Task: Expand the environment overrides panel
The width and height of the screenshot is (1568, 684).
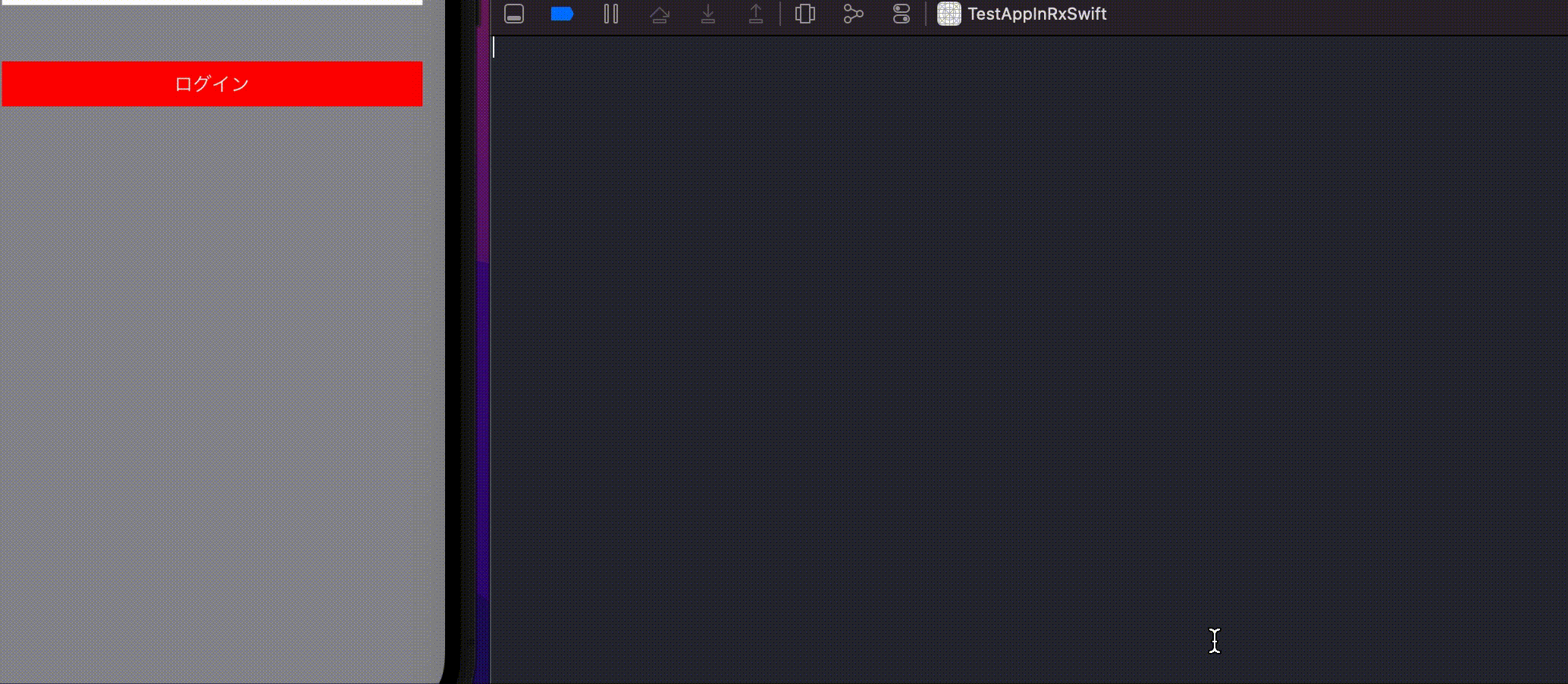Action: point(900,14)
